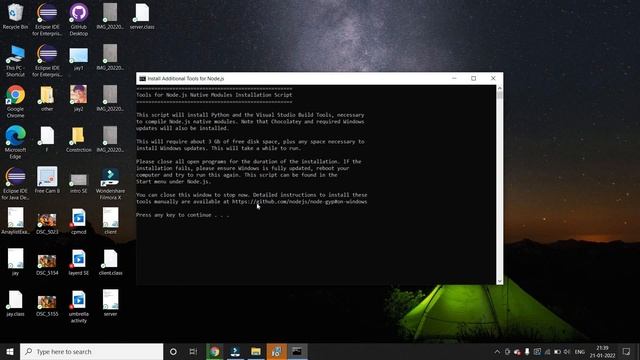Select the DSC_5154 photo icon
Viewport: 640px width, 360px height.
tap(47, 264)
